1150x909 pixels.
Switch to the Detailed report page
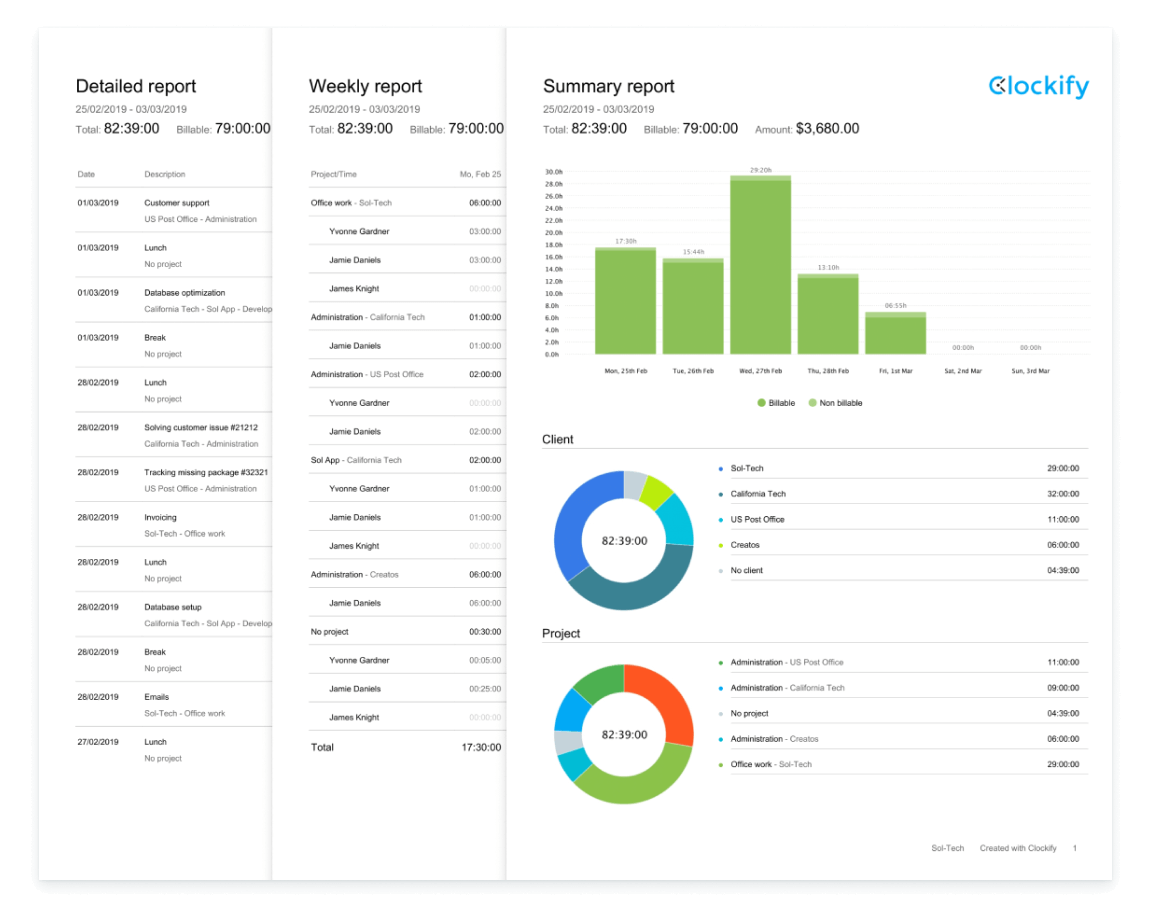click(136, 86)
